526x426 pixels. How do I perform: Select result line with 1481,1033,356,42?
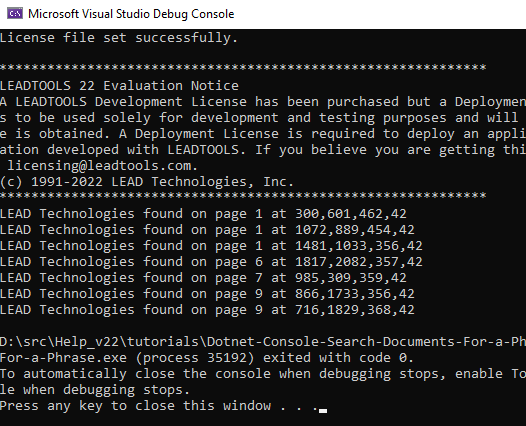(211, 246)
